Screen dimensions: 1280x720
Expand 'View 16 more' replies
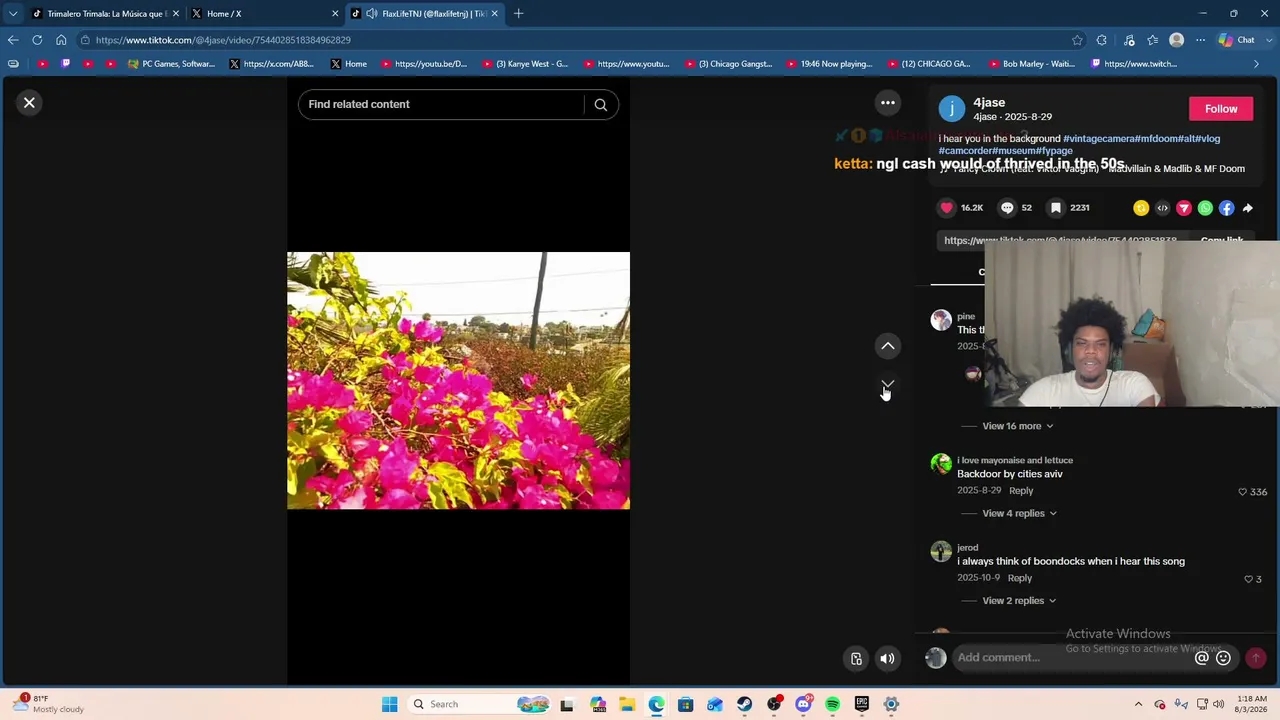pyautogui.click(x=1017, y=426)
